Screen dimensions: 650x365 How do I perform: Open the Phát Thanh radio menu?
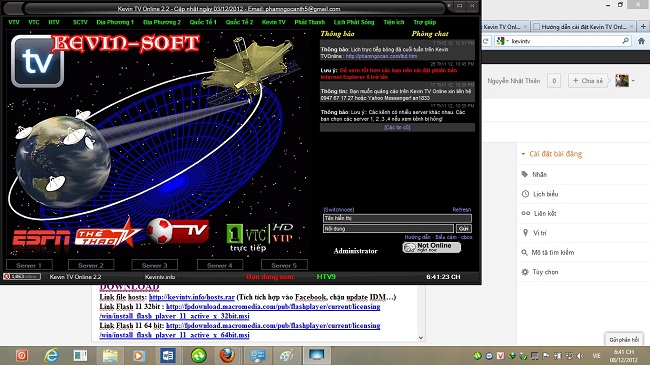point(310,22)
